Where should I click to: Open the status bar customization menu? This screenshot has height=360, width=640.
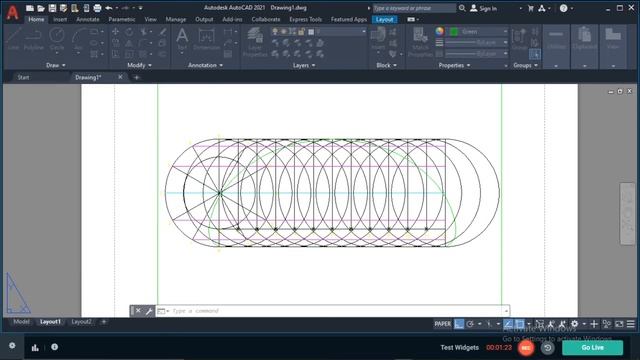631,324
